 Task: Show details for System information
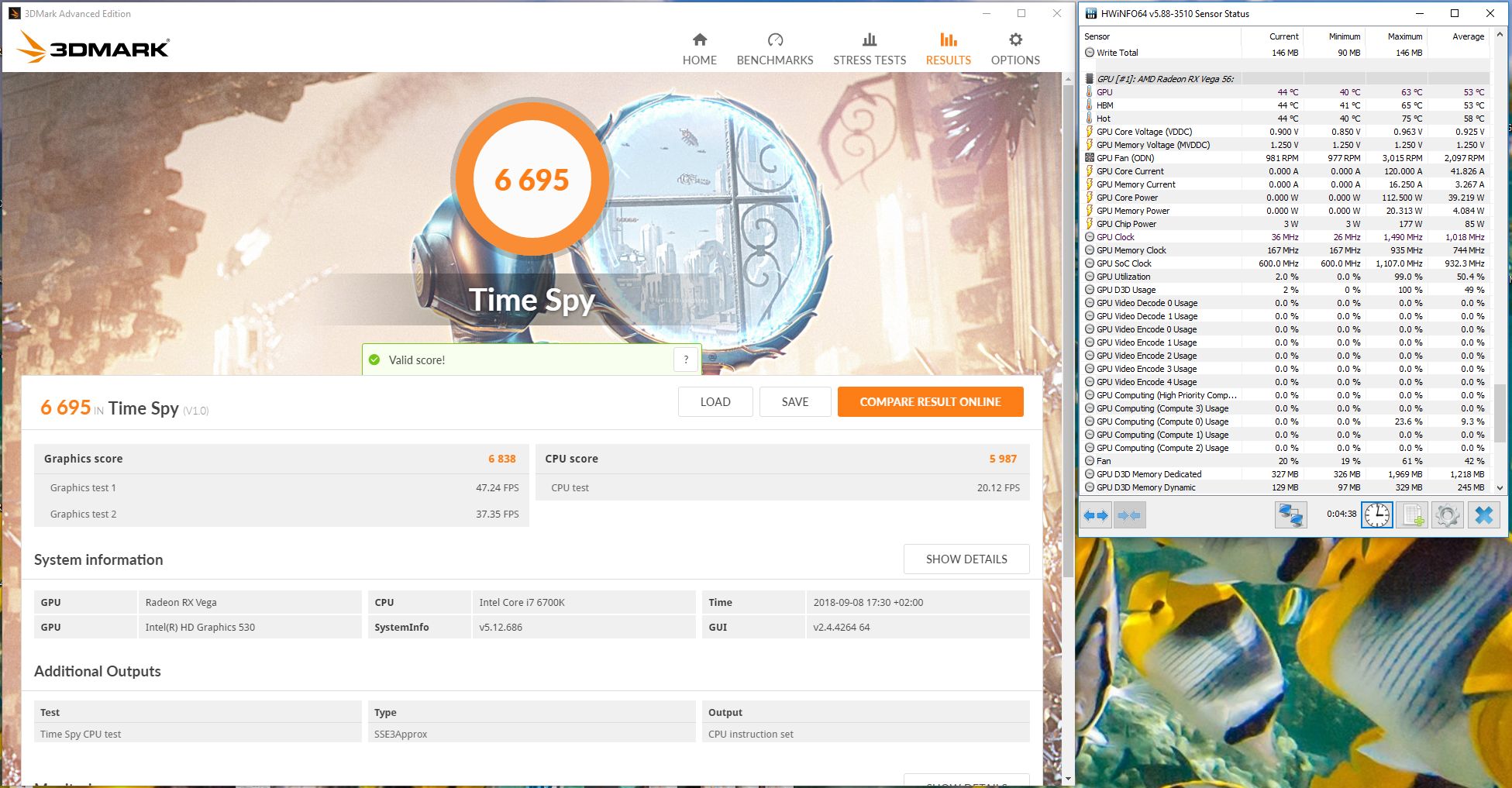pyautogui.click(x=966, y=559)
